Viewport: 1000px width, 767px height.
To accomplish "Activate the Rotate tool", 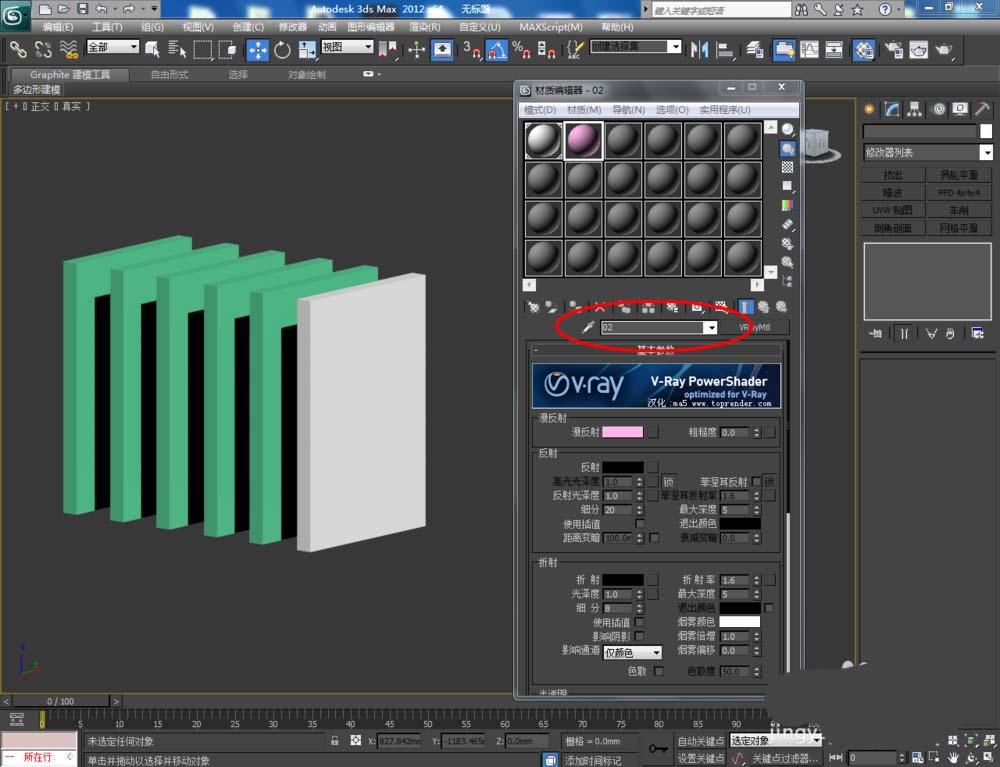I will click(x=283, y=49).
